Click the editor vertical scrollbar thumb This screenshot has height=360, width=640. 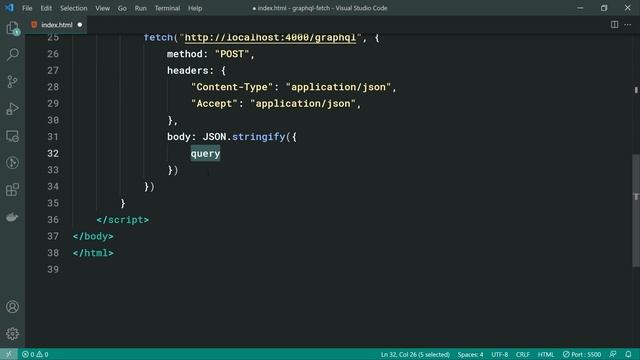[x=636, y=210]
